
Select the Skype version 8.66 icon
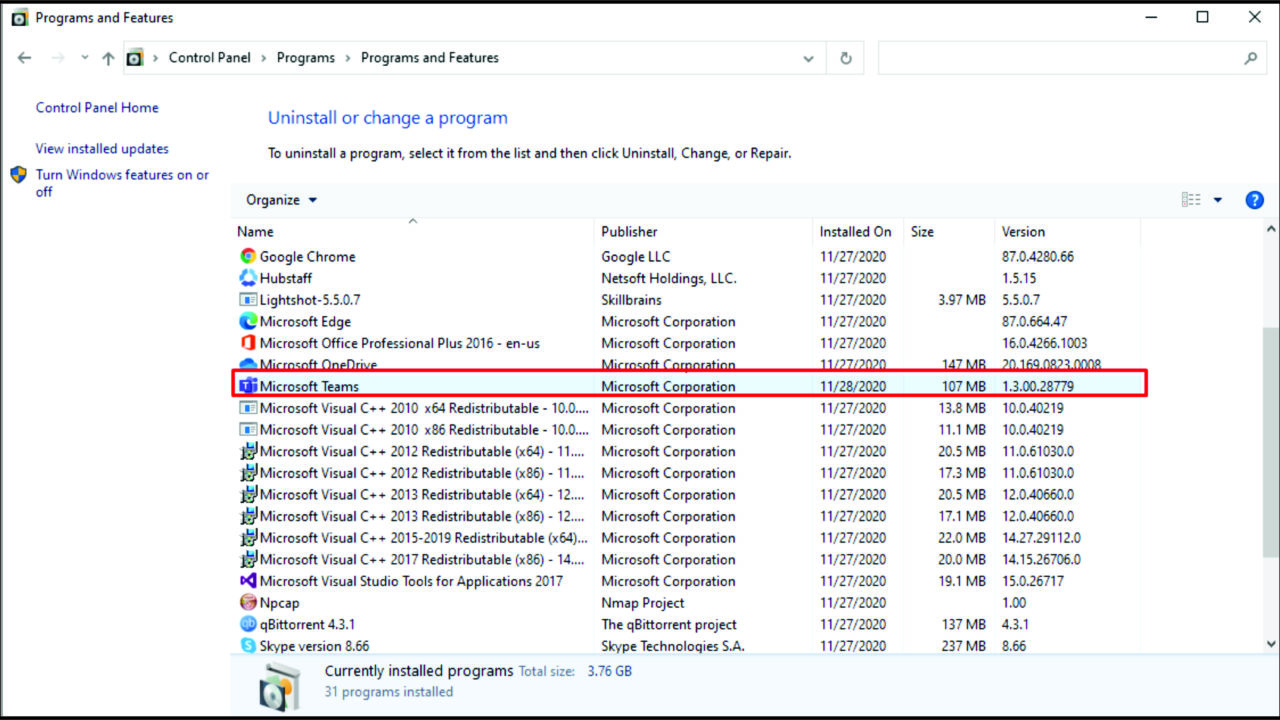click(246, 646)
